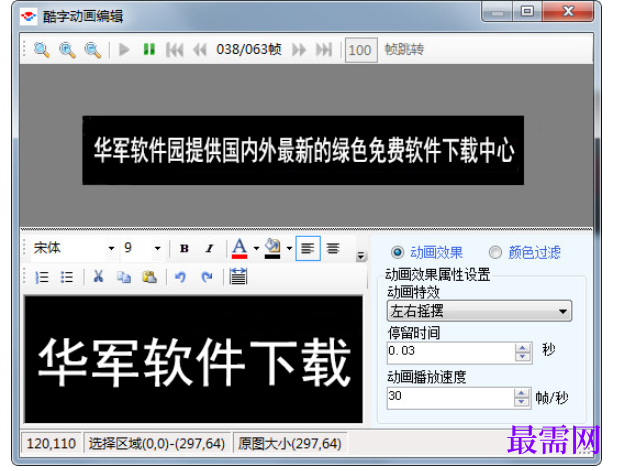Click the frame number input showing 100
Image resolution: width=619 pixels, height=471 pixels.
pyautogui.click(x=361, y=50)
